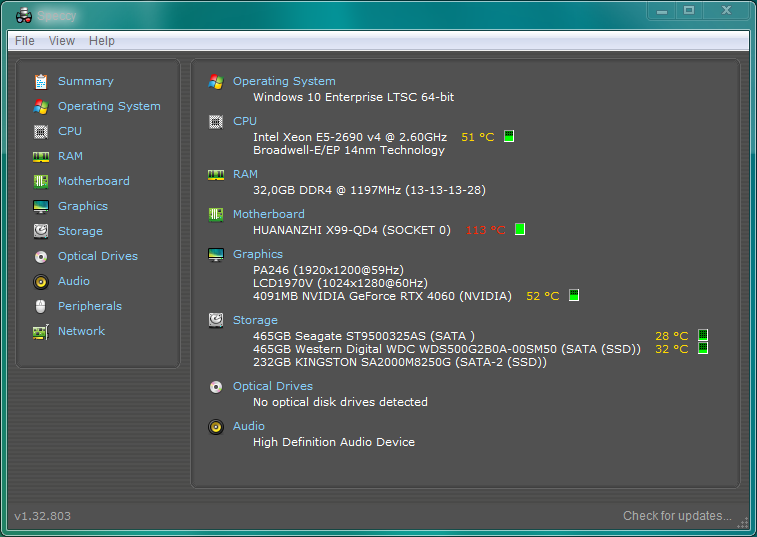Open Audio in the sidebar

coord(74,281)
